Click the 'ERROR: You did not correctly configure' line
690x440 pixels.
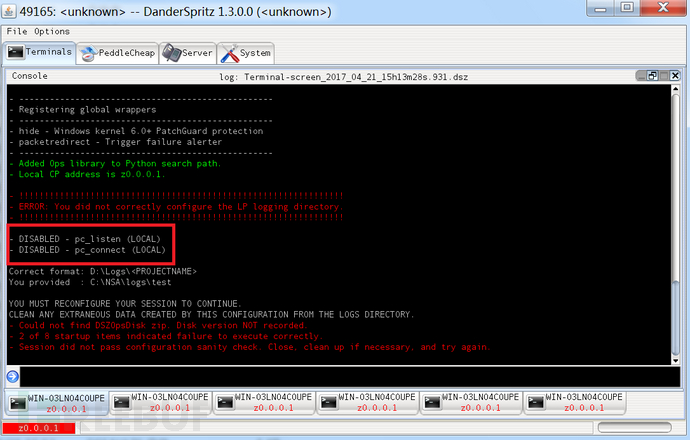176,207
